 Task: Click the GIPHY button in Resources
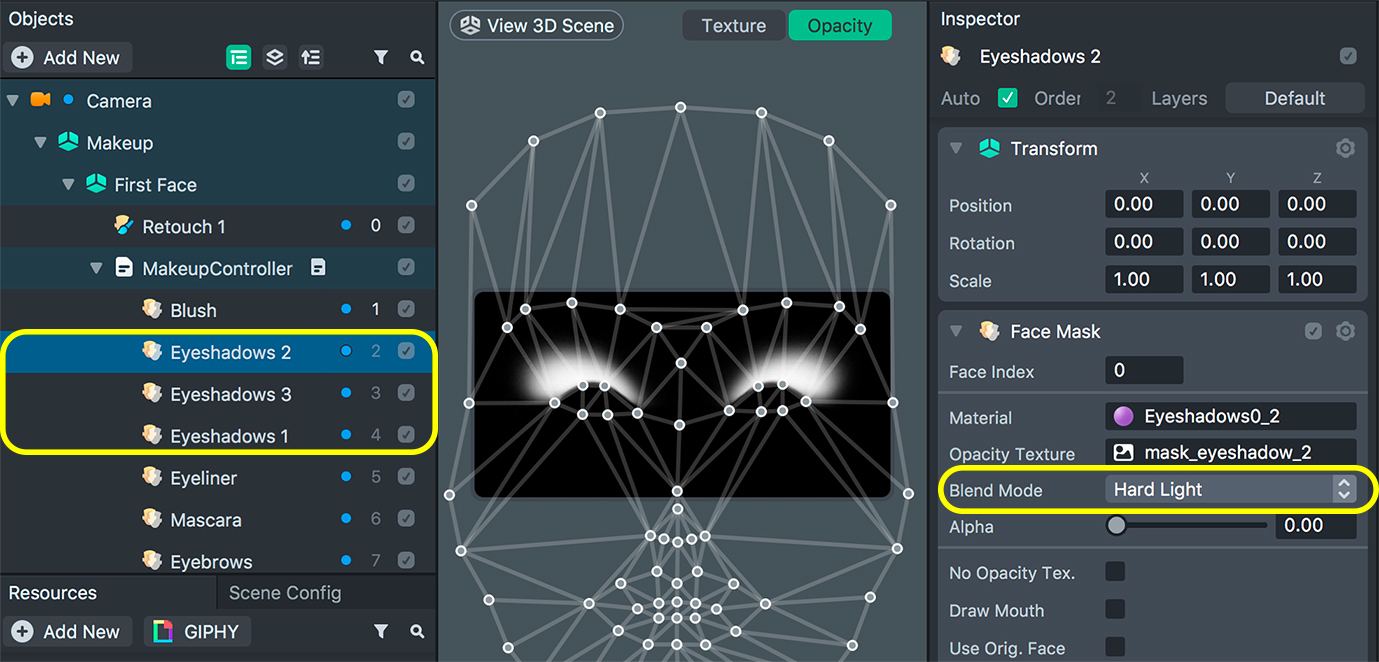(197, 632)
